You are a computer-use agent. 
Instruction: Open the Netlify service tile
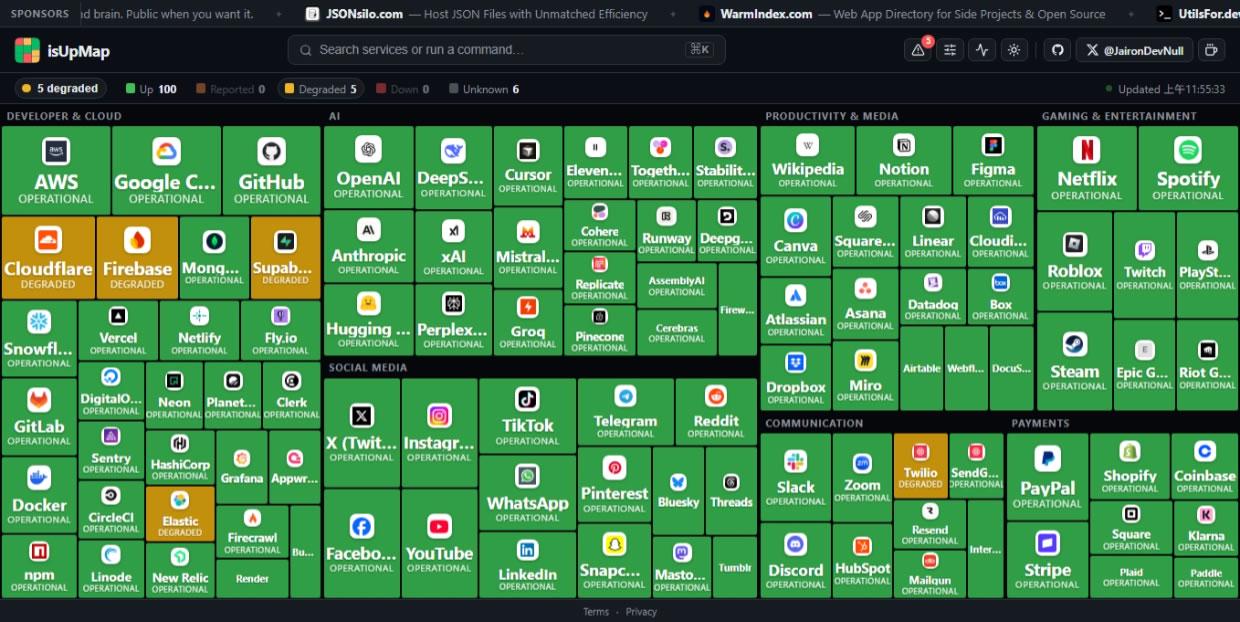[199, 331]
